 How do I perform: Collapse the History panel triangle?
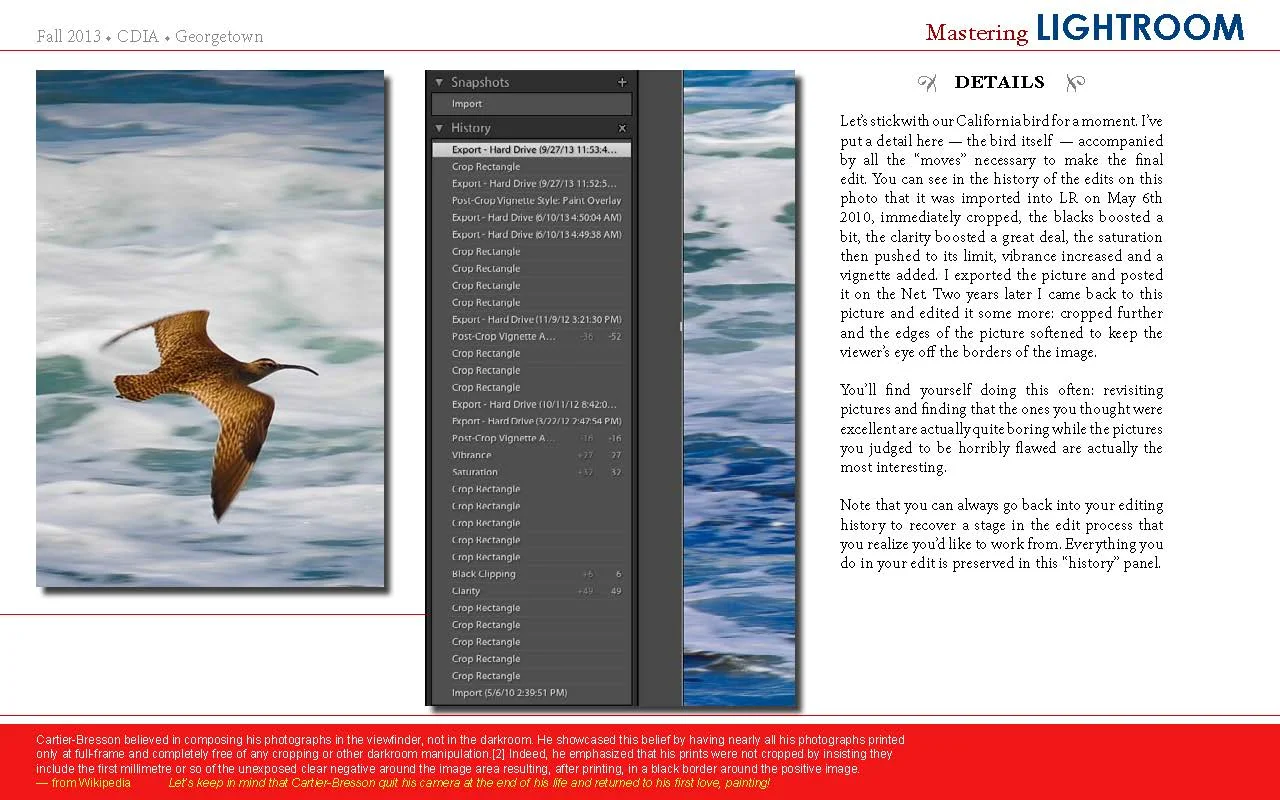(439, 128)
